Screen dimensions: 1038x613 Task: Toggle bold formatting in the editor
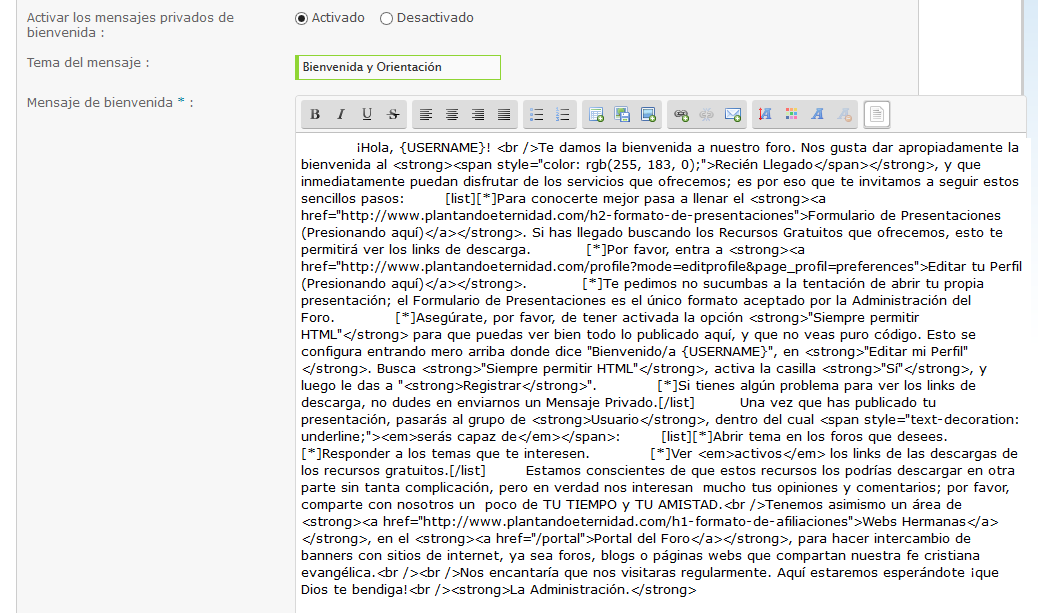pos(315,115)
